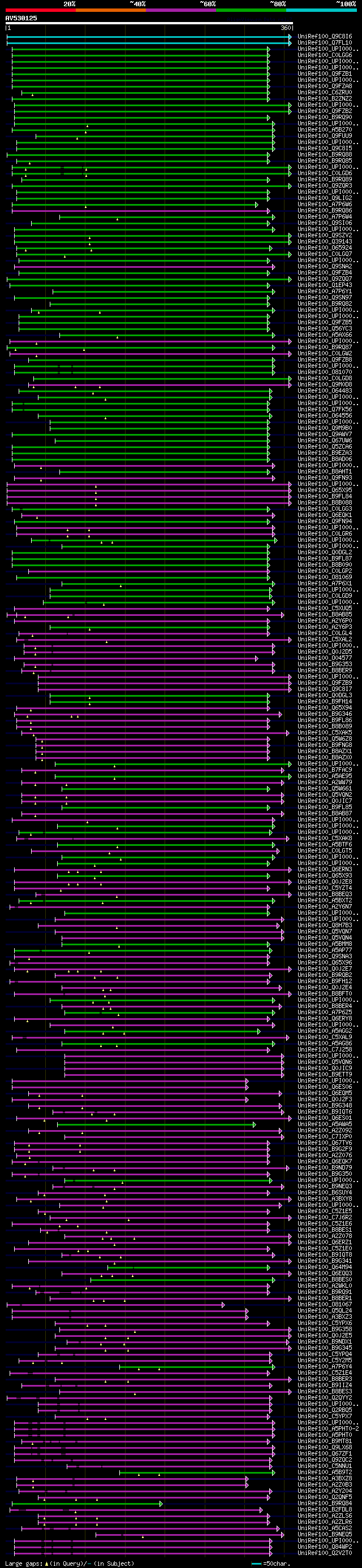The width and height of the screenshot is (362, 1568).
Task: Open hit UniRef100_Q9LIG2
Action: coord(325,198)
